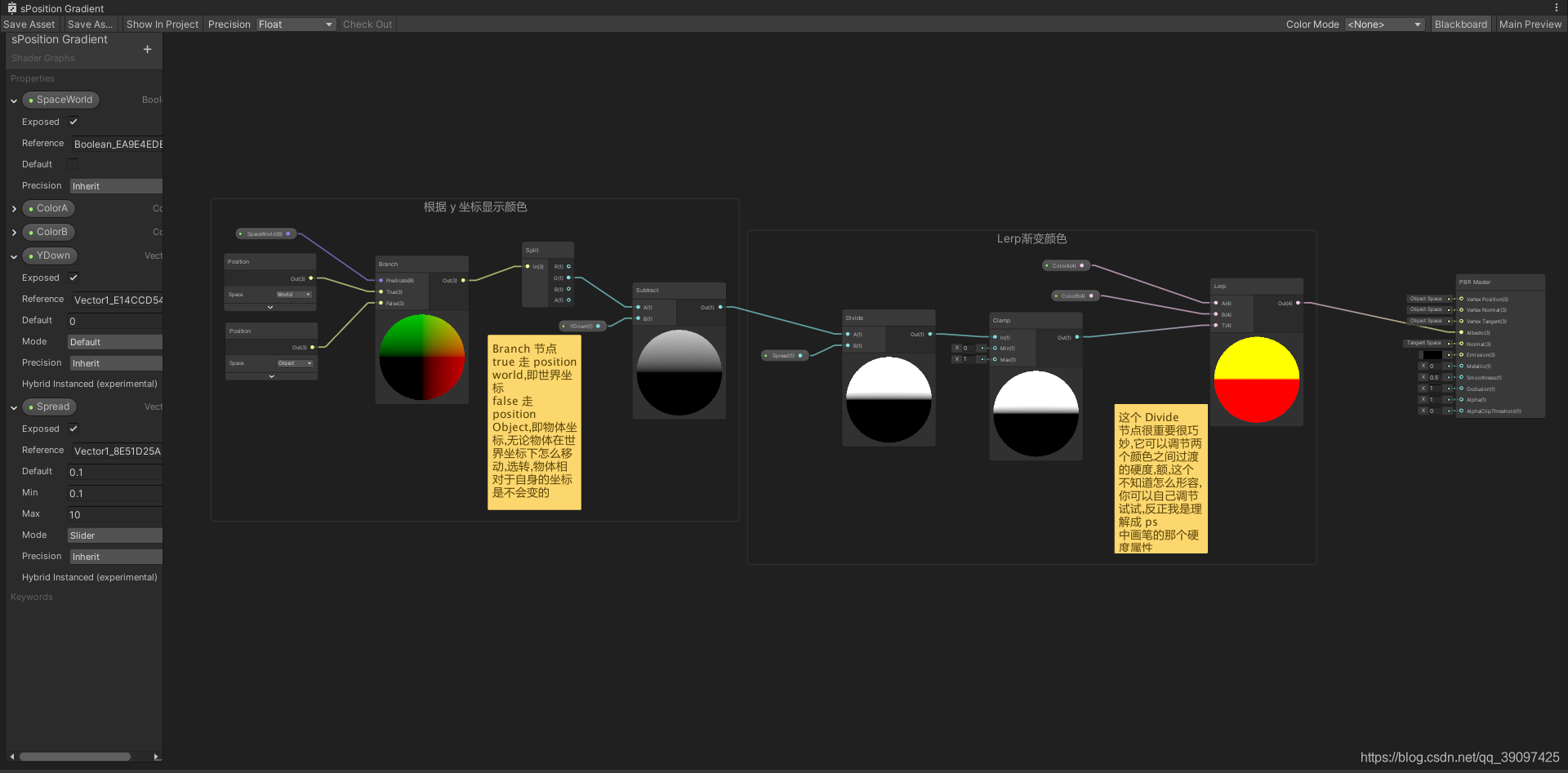This screenshot has height=773, width=1568.
Task: Click the PBR Master Emission input port
Action: coord(1461,354)
